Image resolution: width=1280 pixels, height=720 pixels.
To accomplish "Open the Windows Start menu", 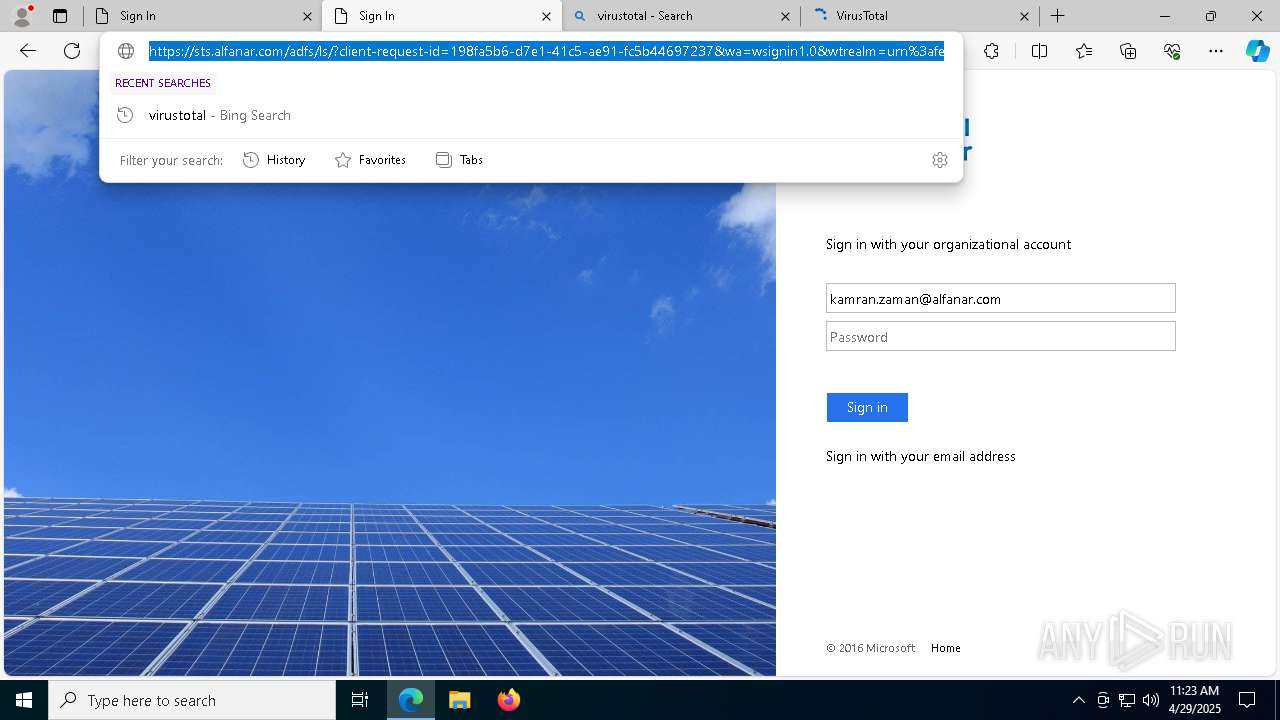I will point(24,700).
